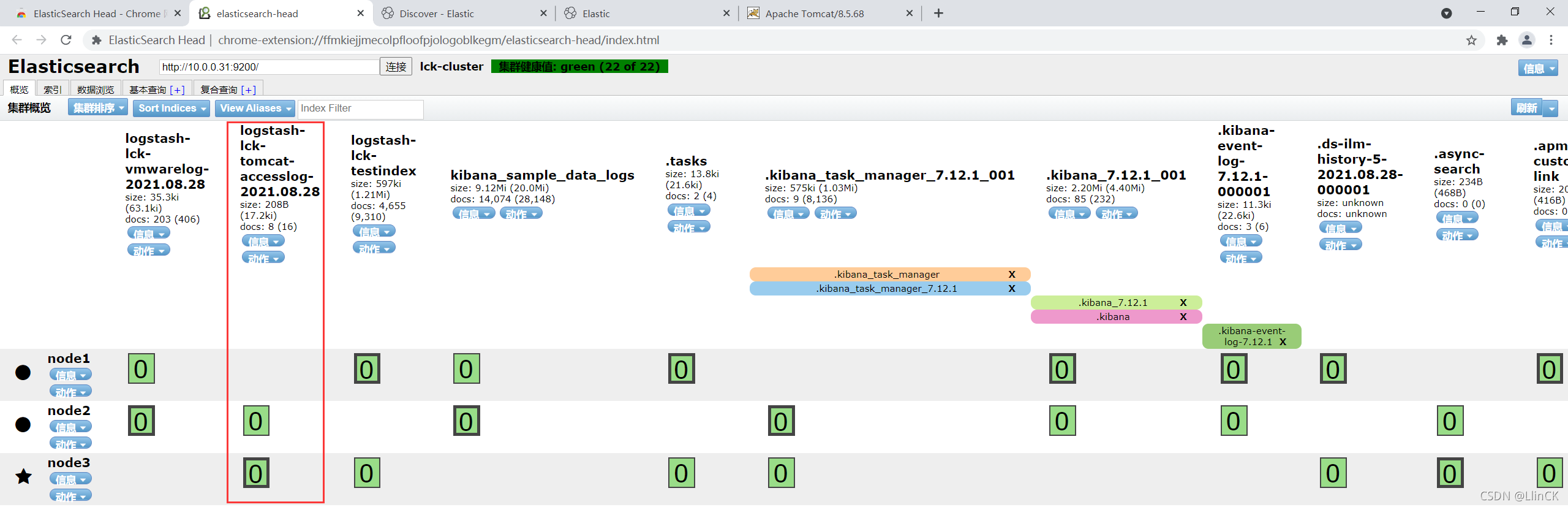This screenshot has width=1568, height=507.
Task: Open the arrow beside the 刷新 button
Action: (1551, 109)
